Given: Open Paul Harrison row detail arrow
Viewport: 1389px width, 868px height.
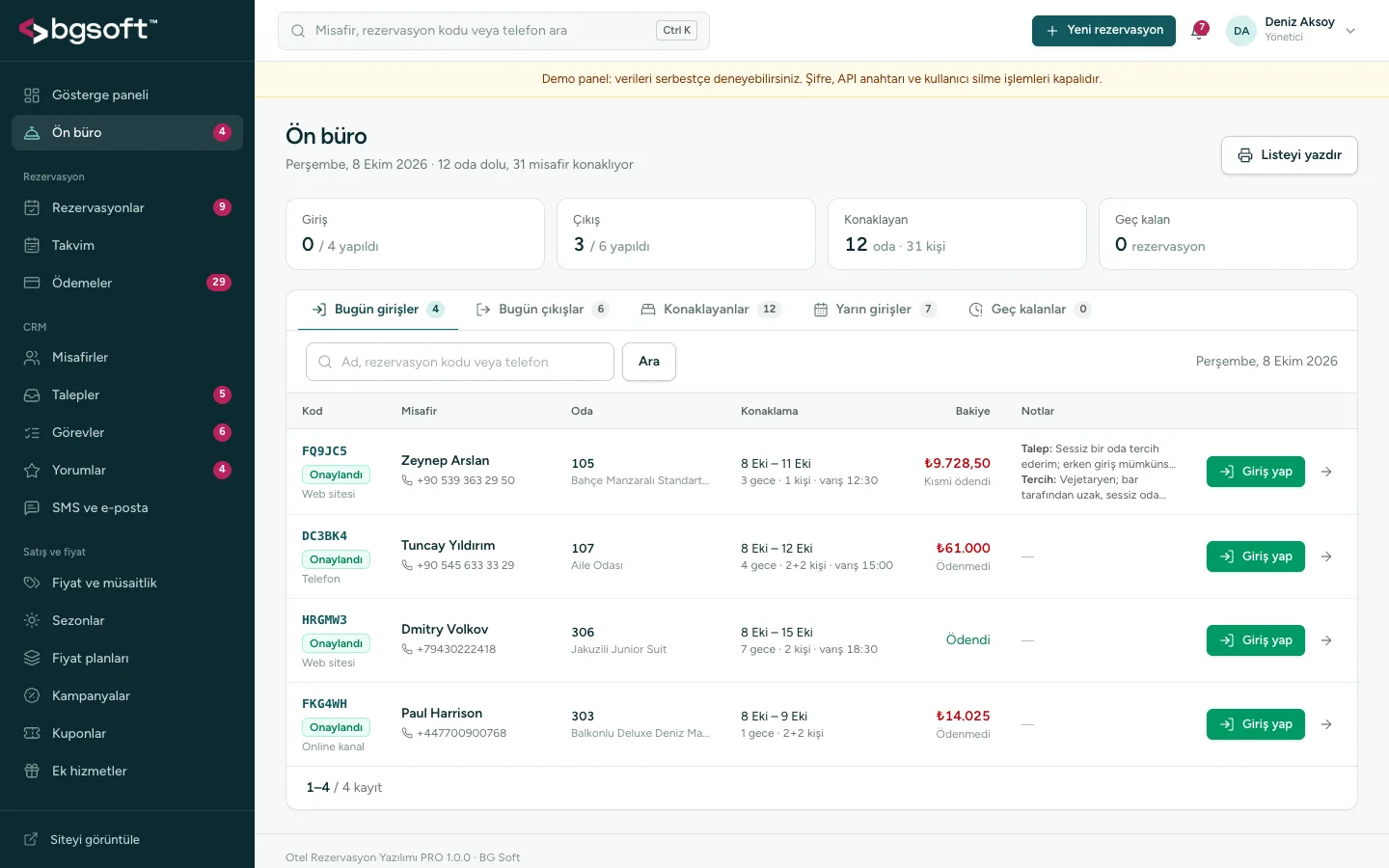Looking at the screenshot, I should click(1326, 724).
